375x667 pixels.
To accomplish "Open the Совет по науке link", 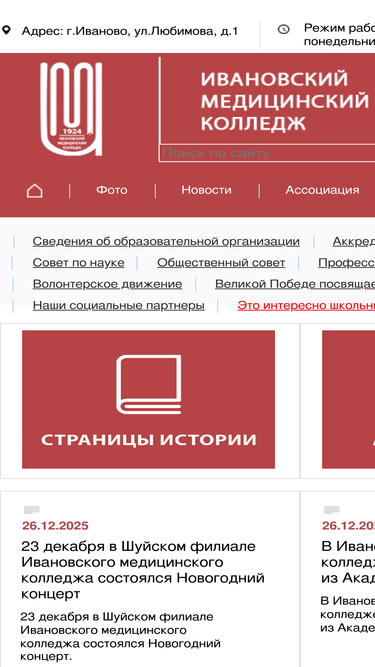I will [78, 263].
